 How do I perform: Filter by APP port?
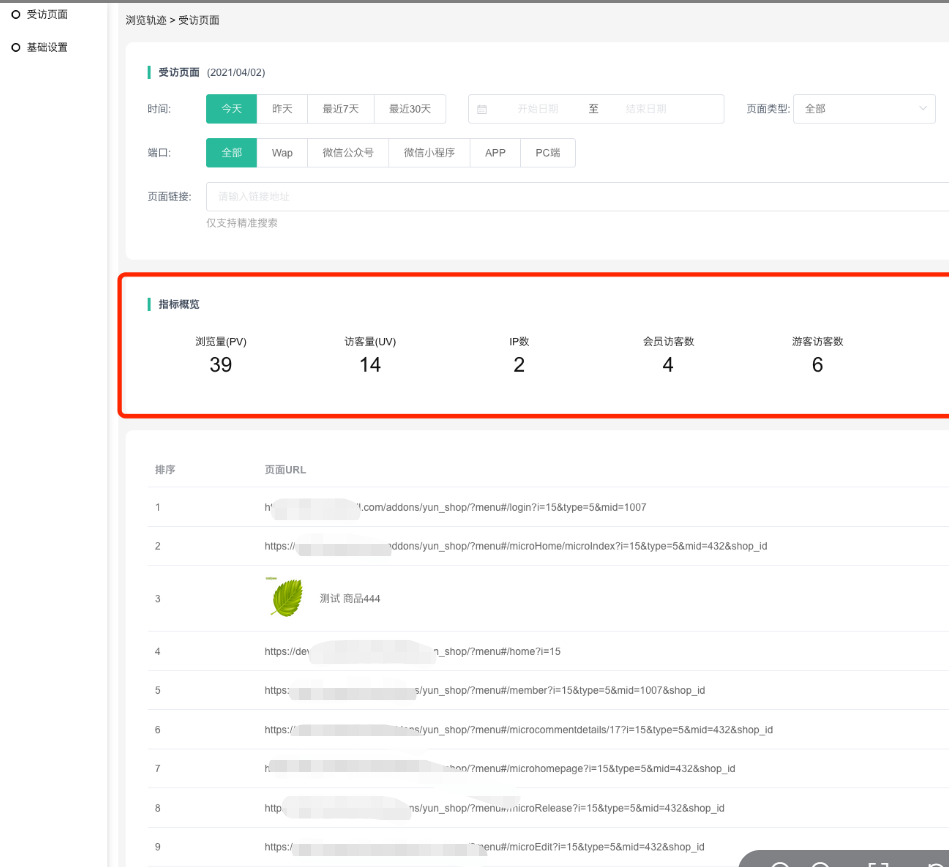tap(495, 153)
